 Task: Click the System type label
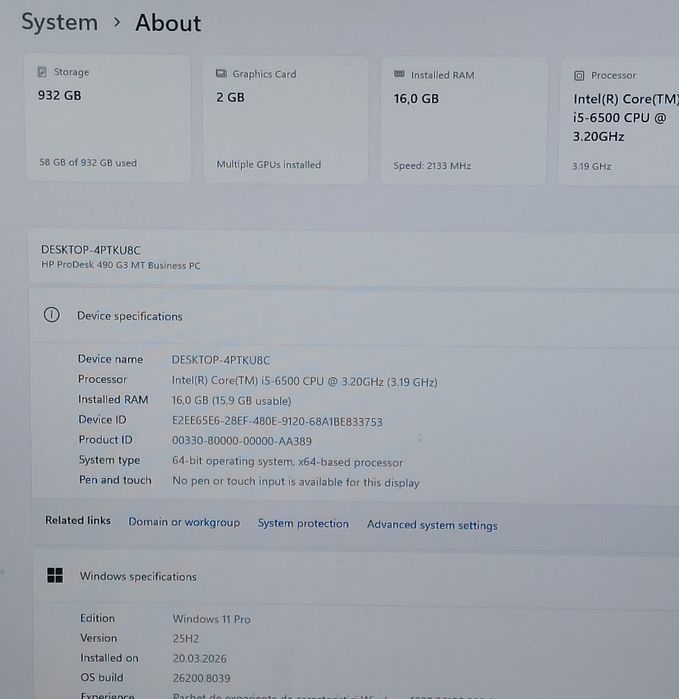point(110,460)
